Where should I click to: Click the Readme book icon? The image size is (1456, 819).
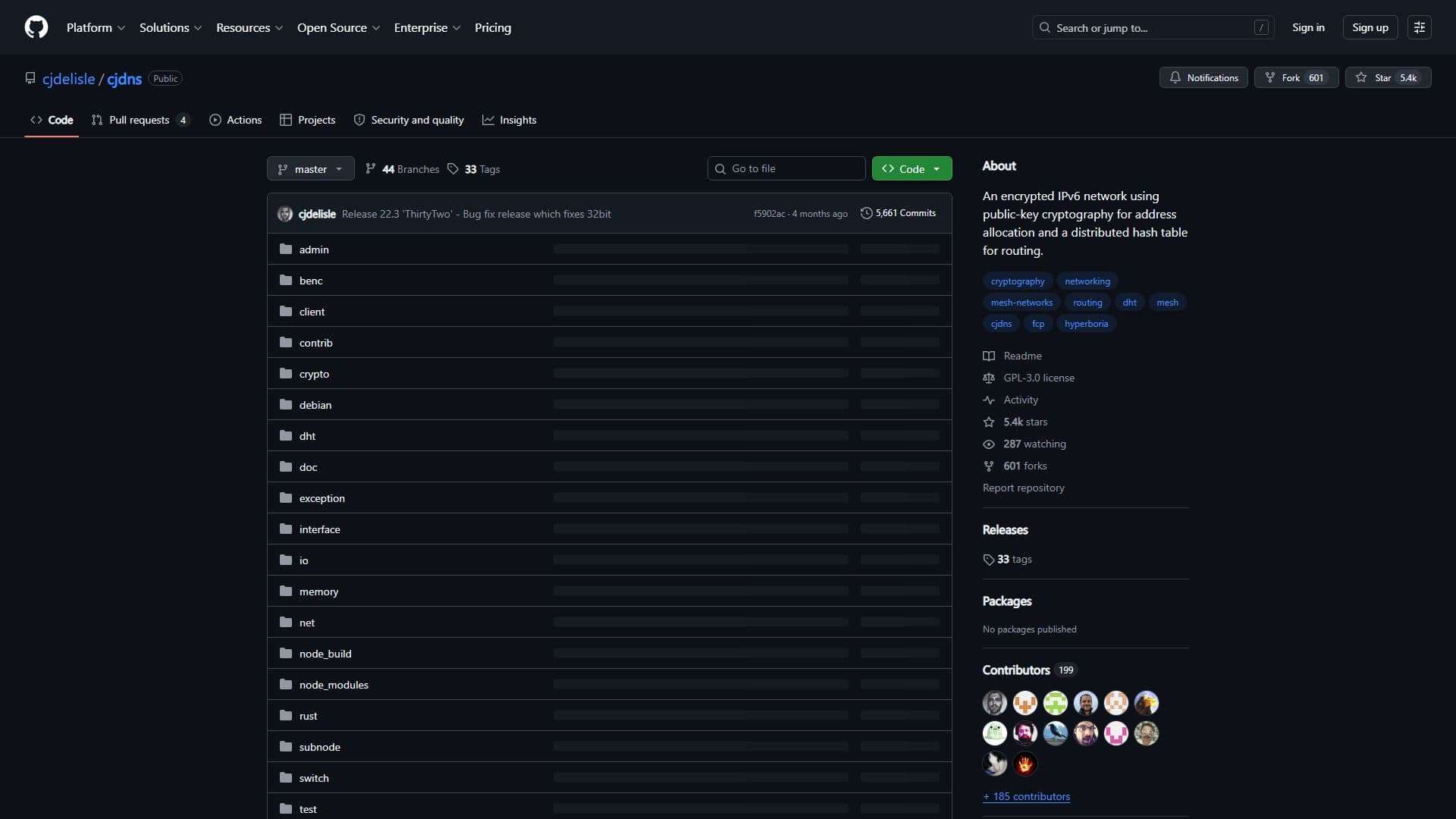pos(989,356)
